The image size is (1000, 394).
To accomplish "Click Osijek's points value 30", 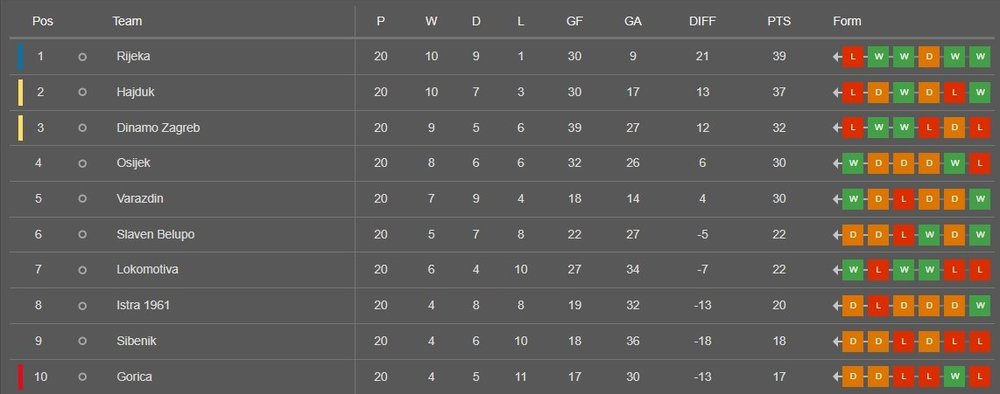I will (x=779, y=163).
